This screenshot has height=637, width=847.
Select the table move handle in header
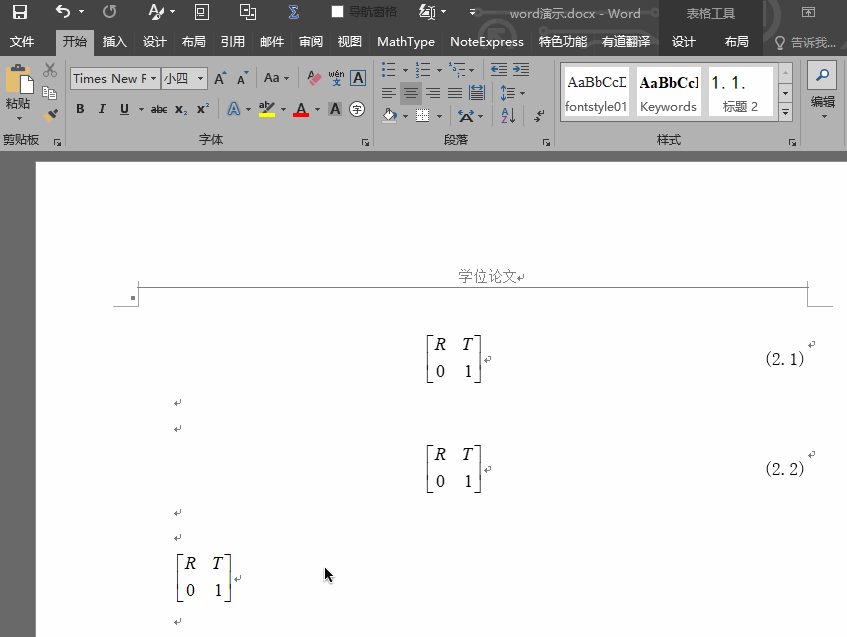133,298
